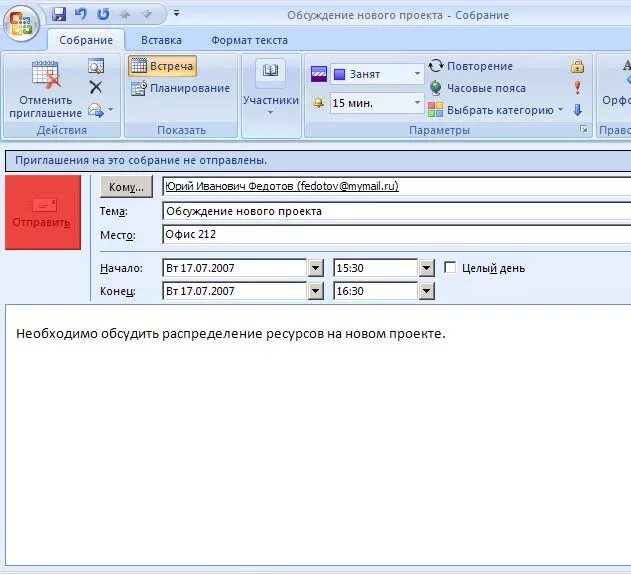Image resolution: width=631 pixels, height=574 pixels.
Task: Switch to the Собрание tab
Action: point(86,40)
